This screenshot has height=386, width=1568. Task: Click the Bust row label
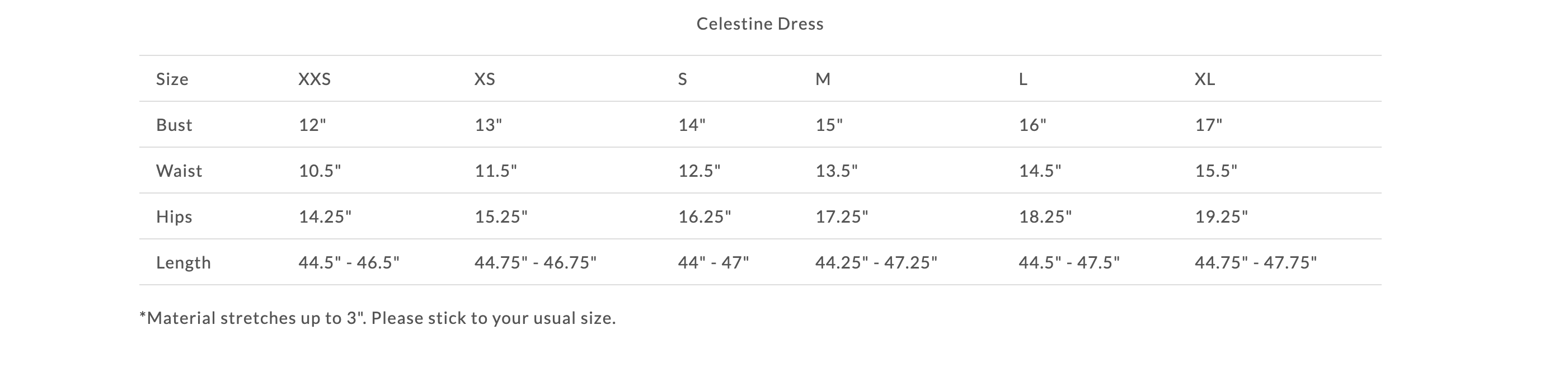point(174,125)
